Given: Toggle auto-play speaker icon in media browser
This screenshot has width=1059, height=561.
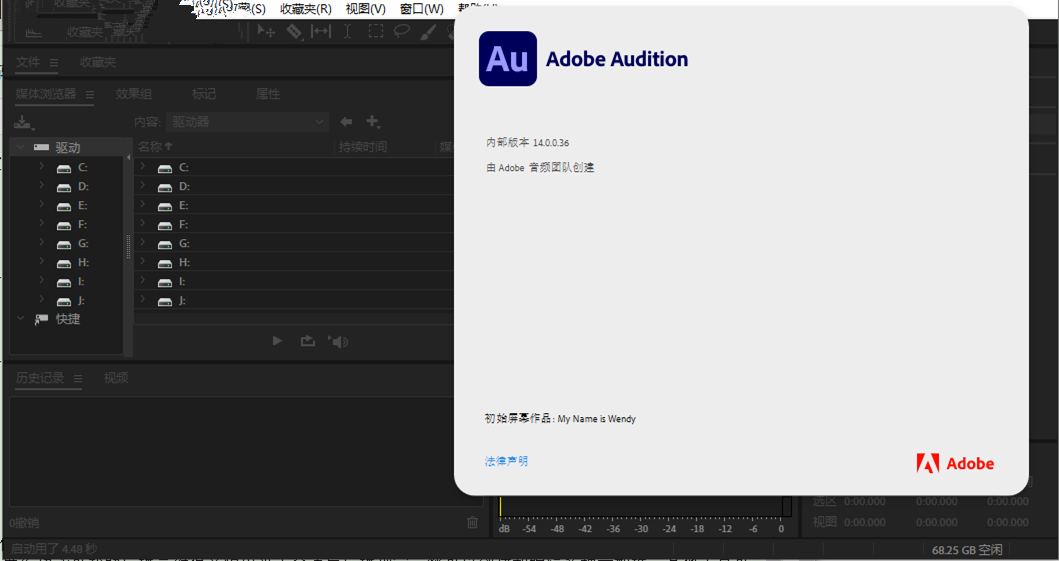Looking at the screenshot, I should tap(339, 342).
